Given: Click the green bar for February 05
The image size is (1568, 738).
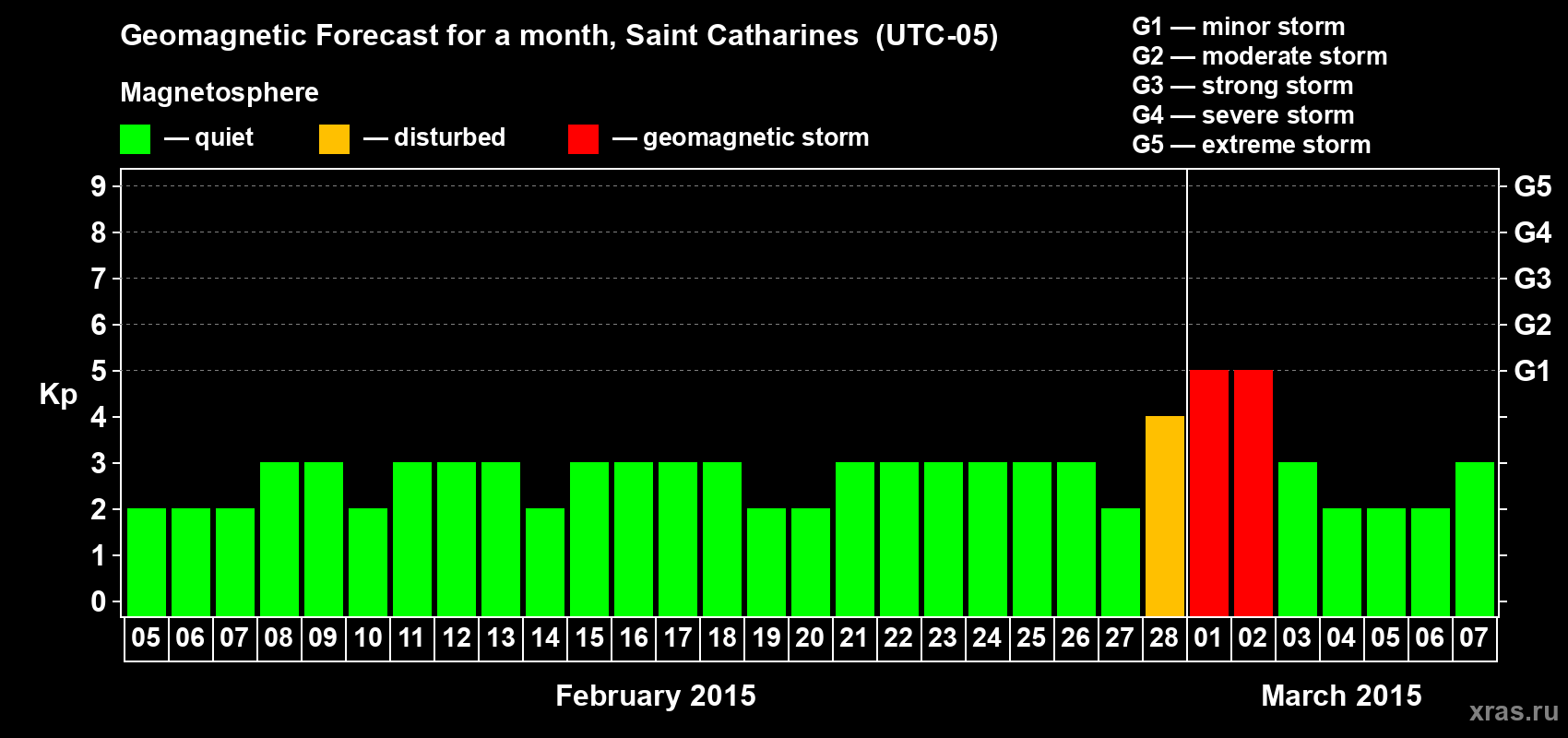Looking at the screenshot, I should pos(147,563).
